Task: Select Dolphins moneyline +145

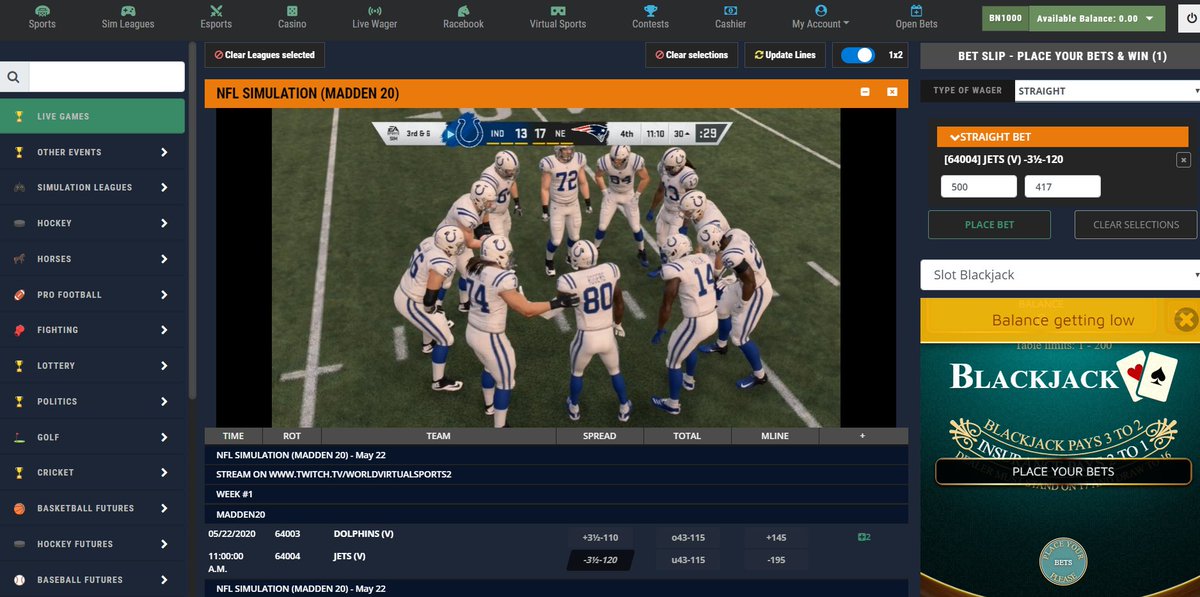Action: [x=775, y=538]
